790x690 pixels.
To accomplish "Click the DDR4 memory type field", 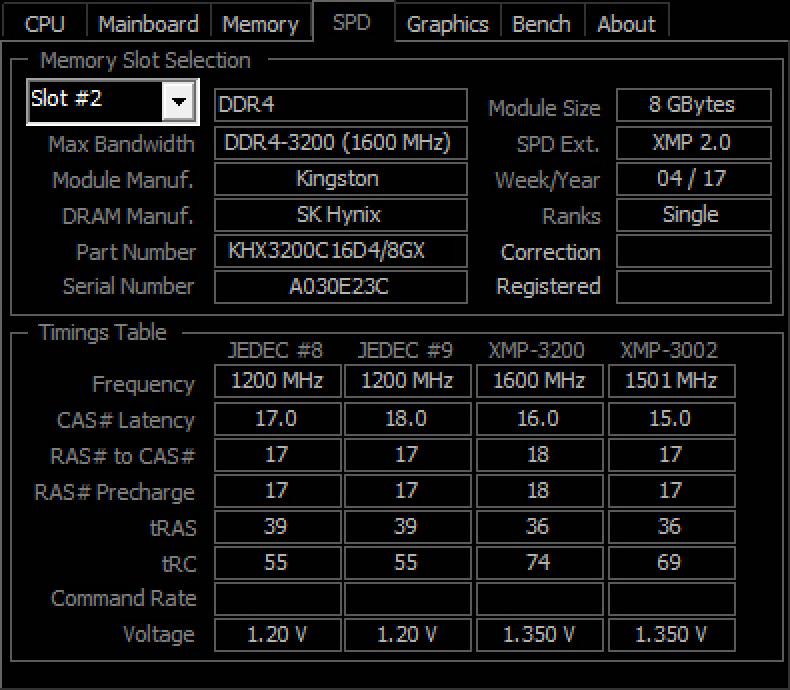I will pos(341,105).
